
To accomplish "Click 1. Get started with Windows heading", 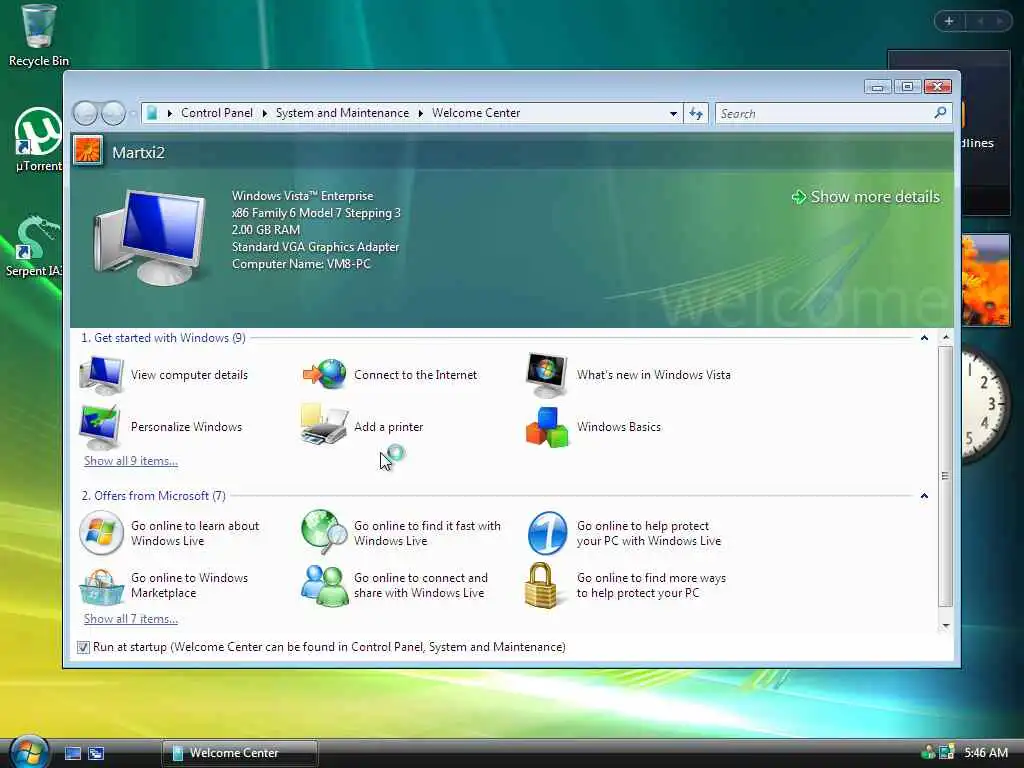I will (x=163, y=338).
